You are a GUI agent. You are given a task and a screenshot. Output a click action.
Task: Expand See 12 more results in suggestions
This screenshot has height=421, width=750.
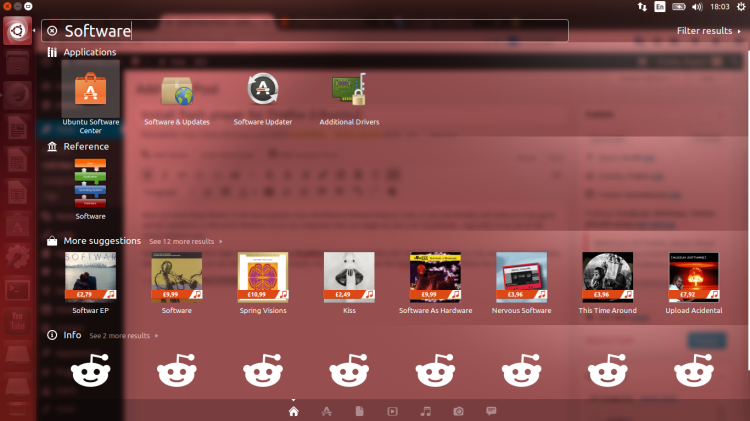click(x=186, y=242)
